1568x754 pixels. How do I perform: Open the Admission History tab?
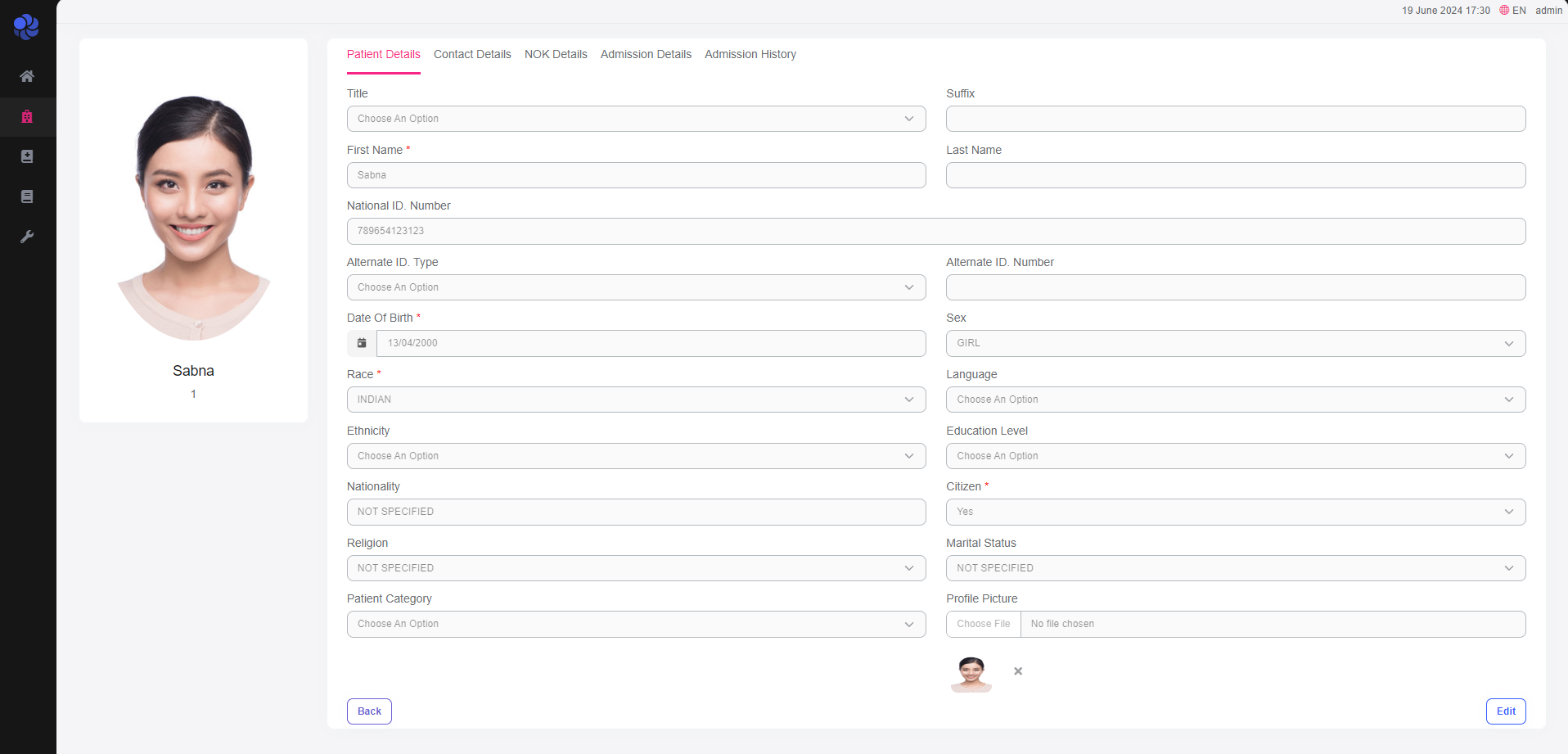coord(750,54)
